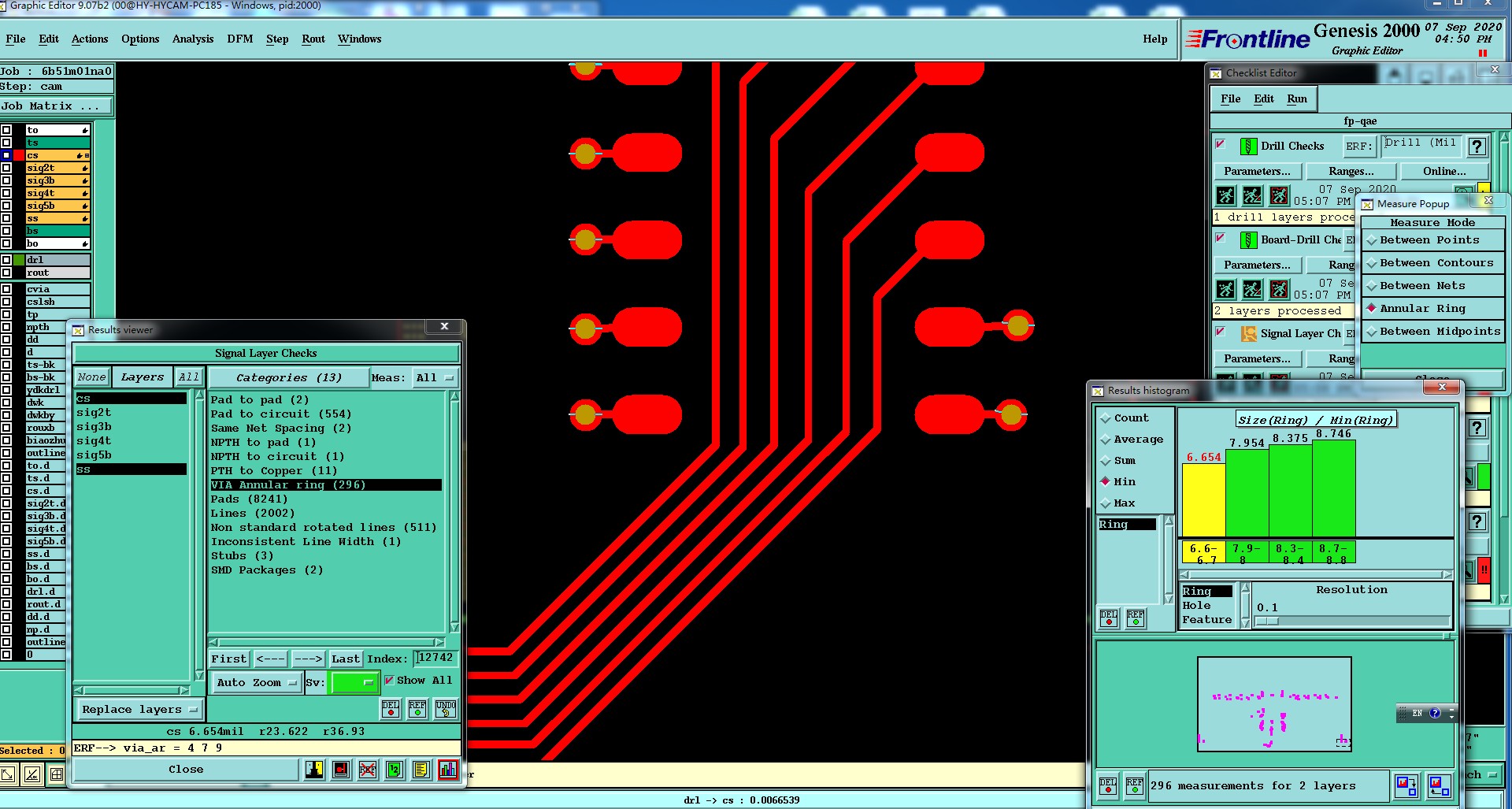The image size is (1512, 809).
Task: Toggle the Show All checkbox
Action: pyautogui.click(x=389, y=681)
